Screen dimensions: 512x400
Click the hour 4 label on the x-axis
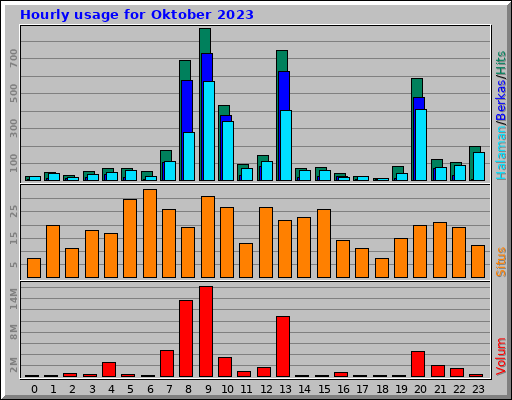111,389
